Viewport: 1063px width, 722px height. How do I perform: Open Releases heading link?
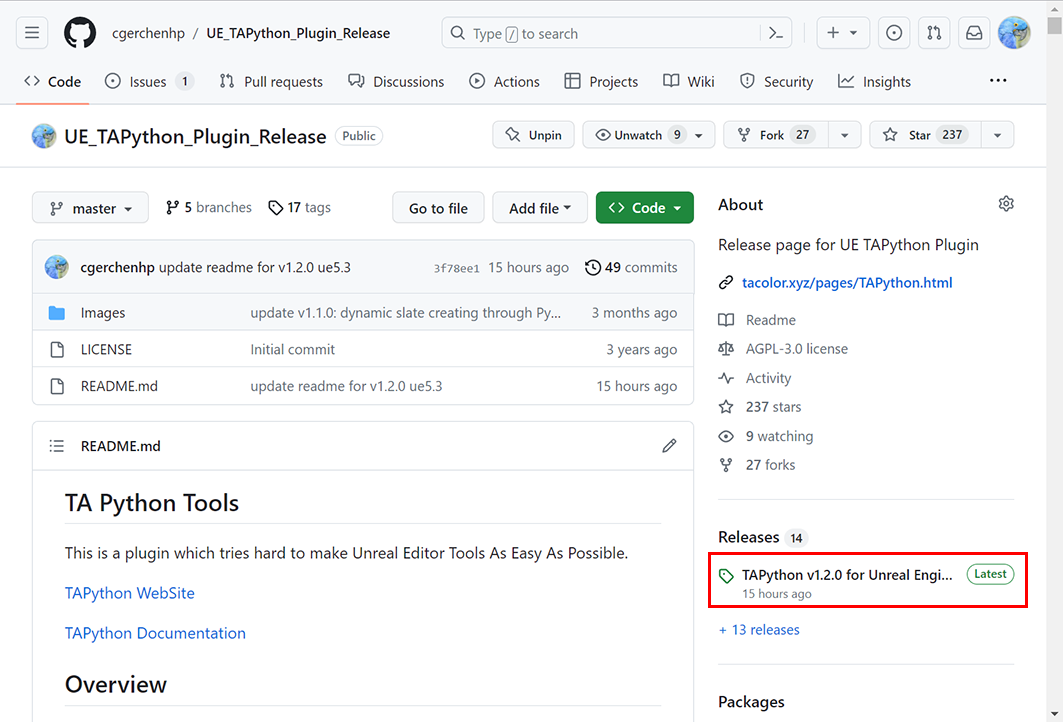pyautogui.click(x=748, y=537)
